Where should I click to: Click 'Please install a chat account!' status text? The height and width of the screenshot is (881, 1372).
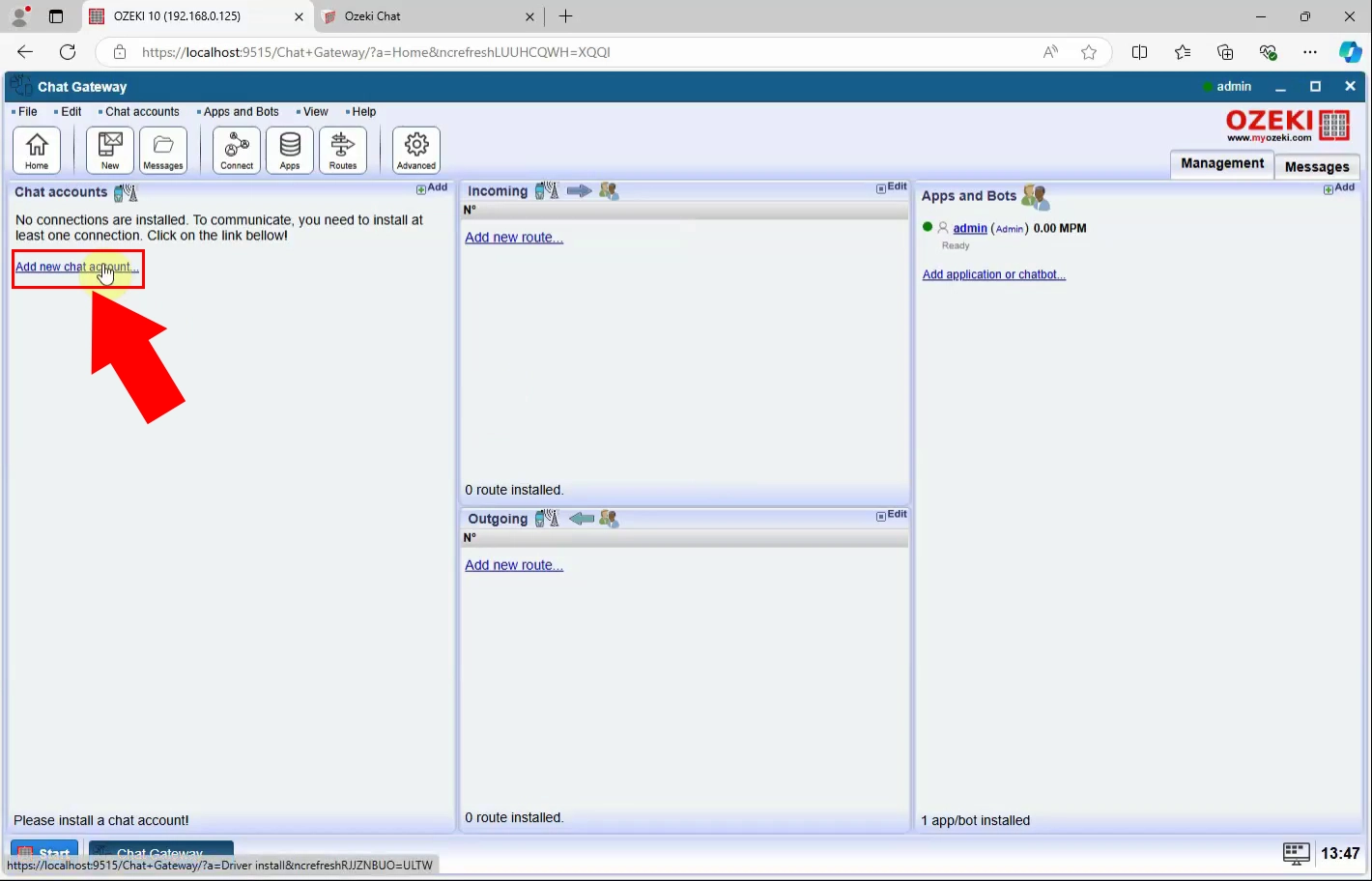coord(101,821)
